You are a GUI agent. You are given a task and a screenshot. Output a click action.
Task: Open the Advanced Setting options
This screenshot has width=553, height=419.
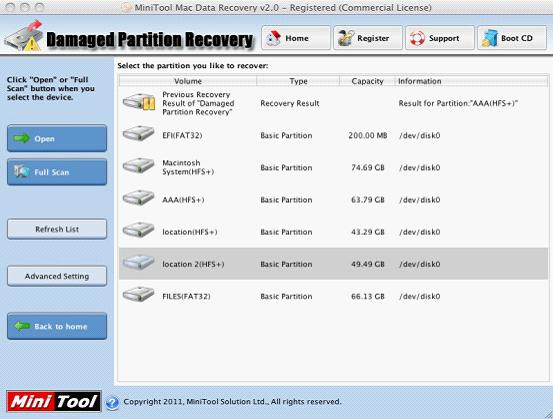[57, 276]
